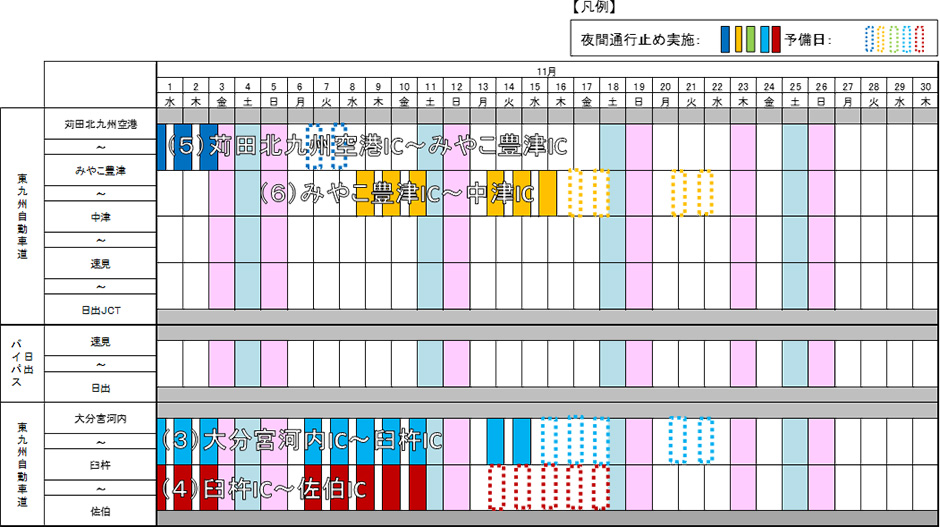
Task: Click the solid yellow legend swatch
Action: click(x=738, y=40)
